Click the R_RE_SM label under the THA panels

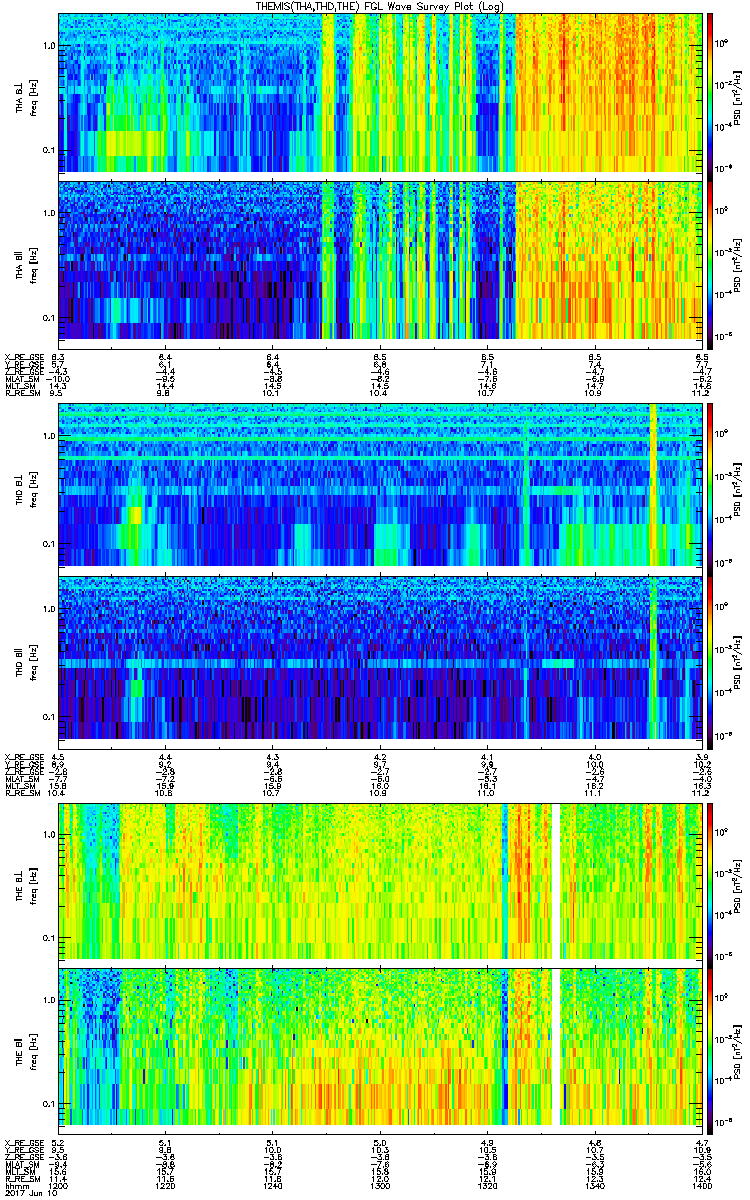pyautogui.click(x=24, y=394)
